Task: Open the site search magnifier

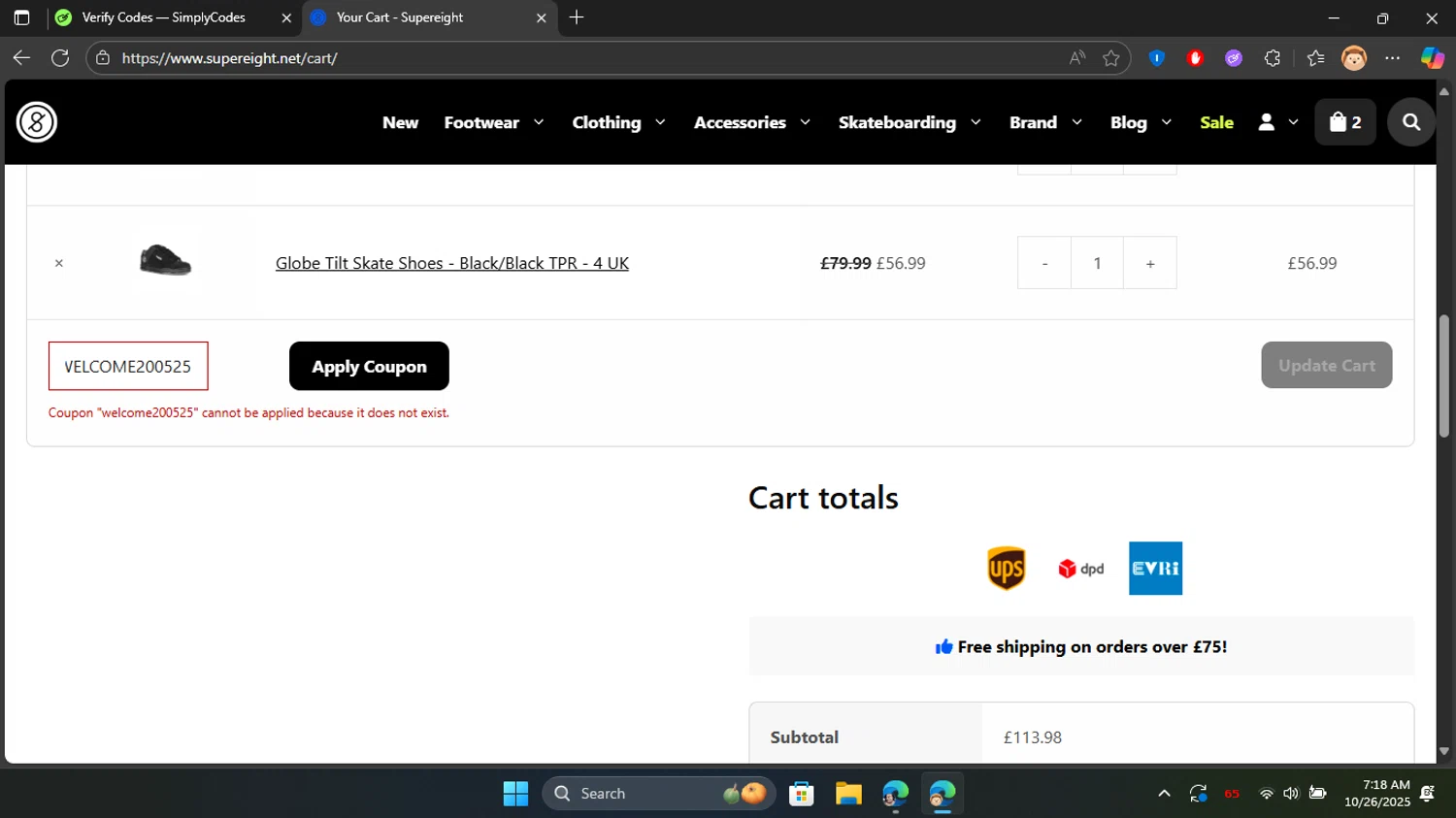Action: (x=1411, y=122)
